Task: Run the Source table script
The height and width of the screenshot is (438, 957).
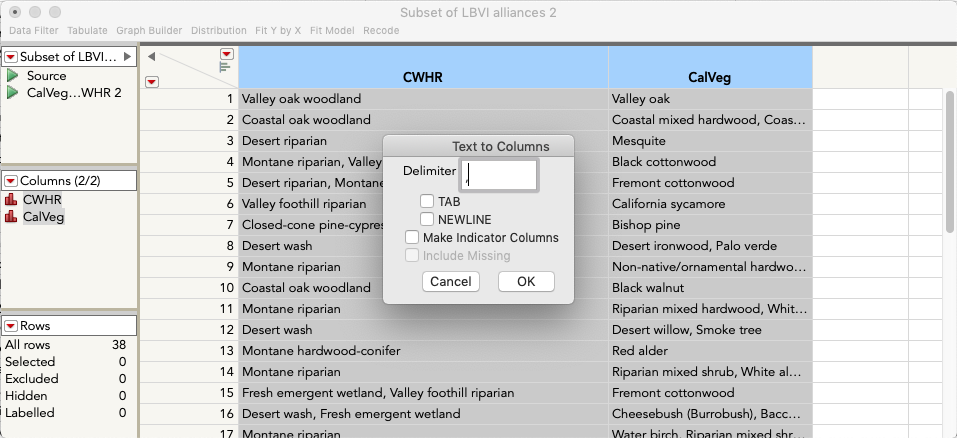Action: pos(12,76)
